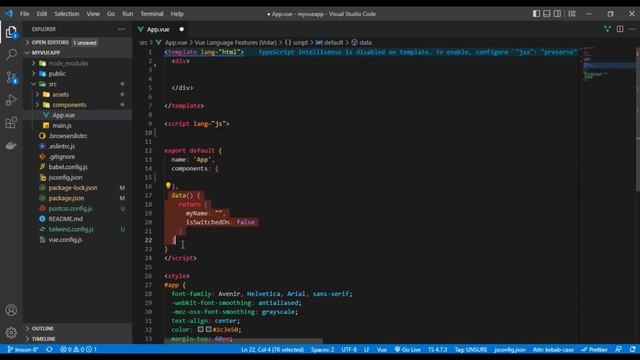Open the Terminal menu

(151, 13)
